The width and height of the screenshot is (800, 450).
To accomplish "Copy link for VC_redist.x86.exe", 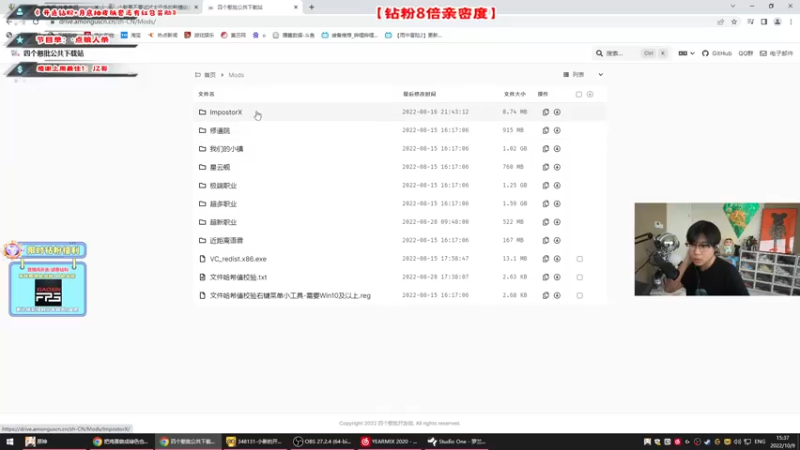I will tap(545, 259).
